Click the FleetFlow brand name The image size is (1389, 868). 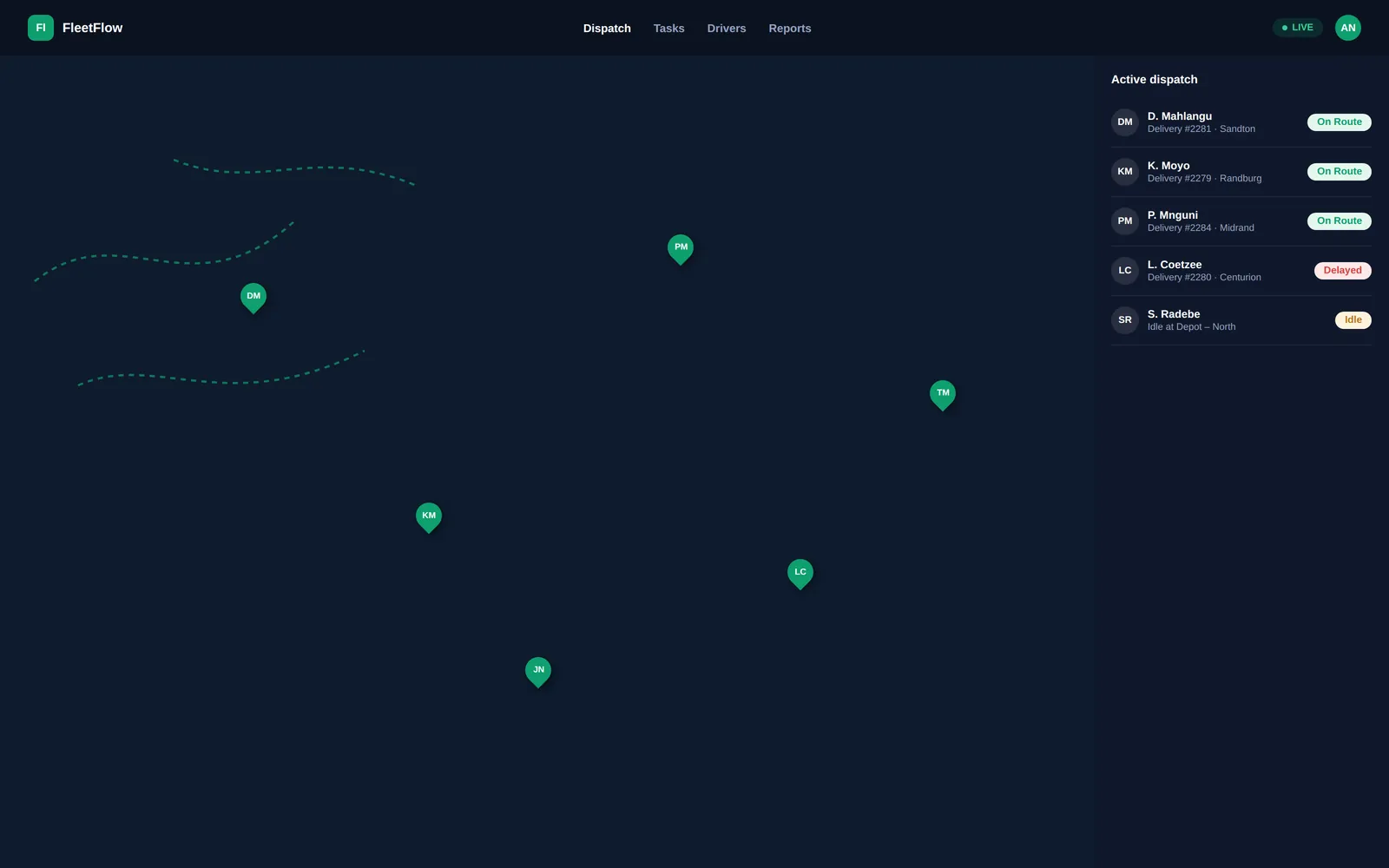tap(93, 28)
